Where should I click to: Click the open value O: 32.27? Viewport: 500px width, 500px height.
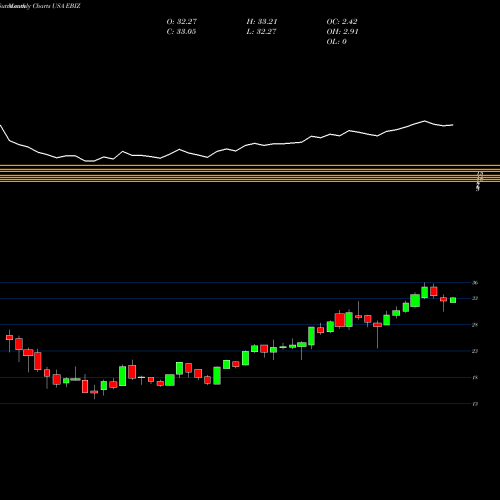tap(182, 22)
